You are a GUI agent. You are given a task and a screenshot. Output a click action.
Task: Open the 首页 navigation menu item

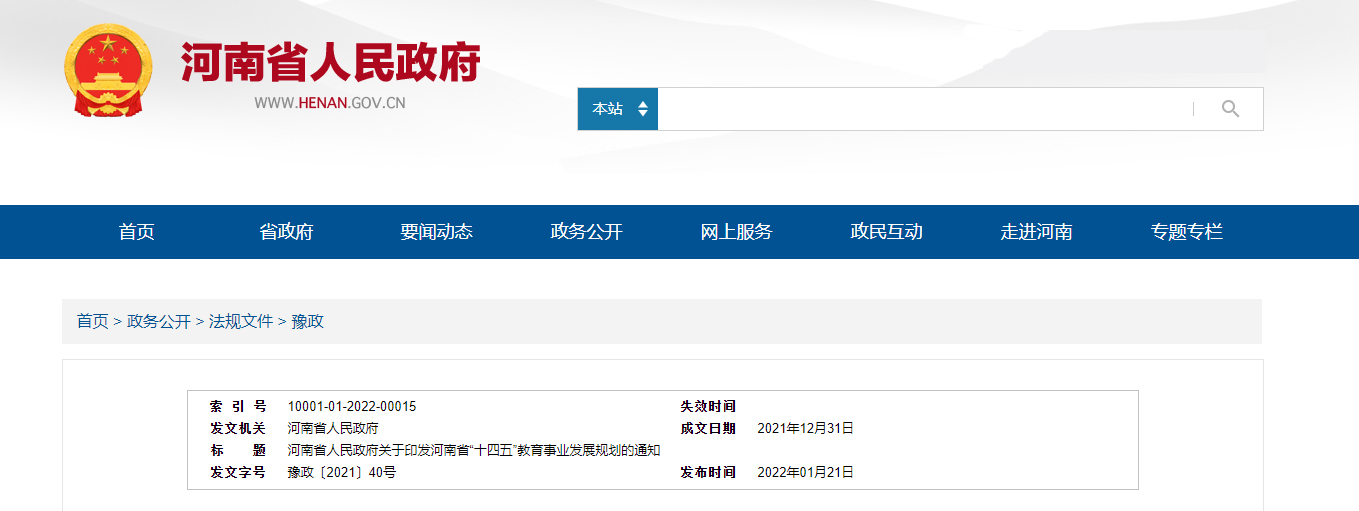click(x=137, y=232)
